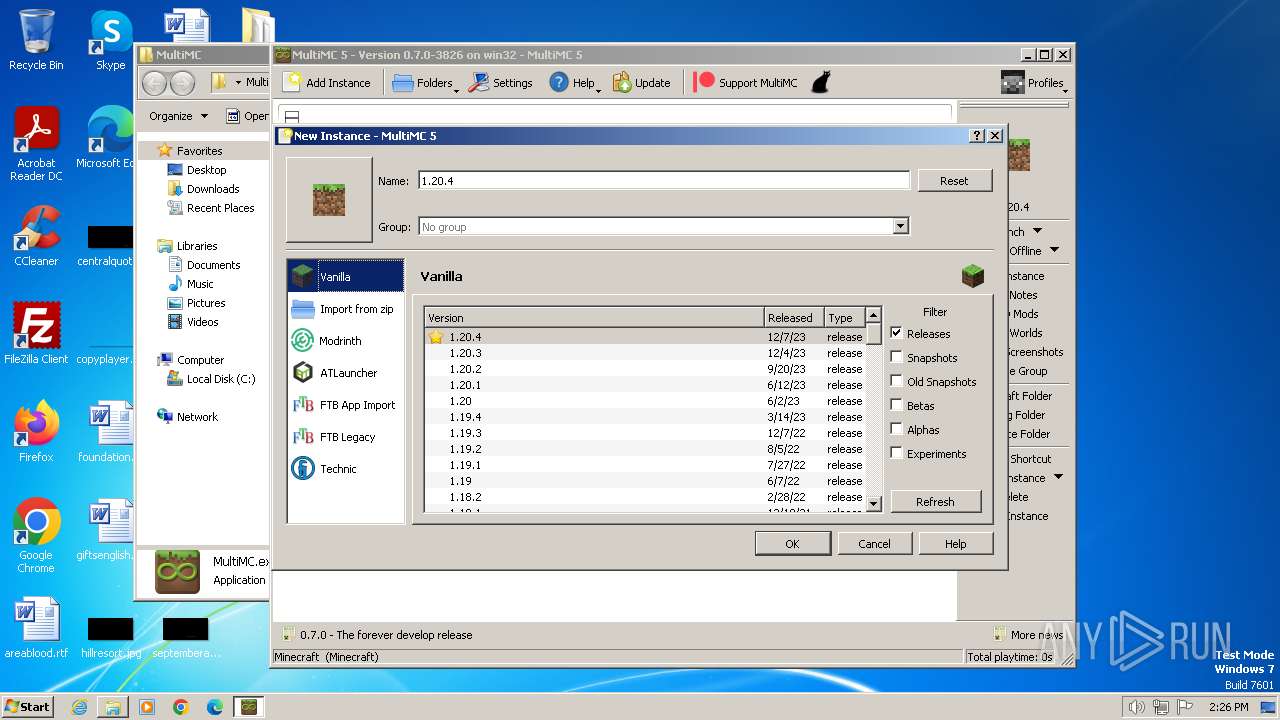Open Recycle Bin on desktop
The height and width of the screenshot is (720, 1280).
coord(36,40)
